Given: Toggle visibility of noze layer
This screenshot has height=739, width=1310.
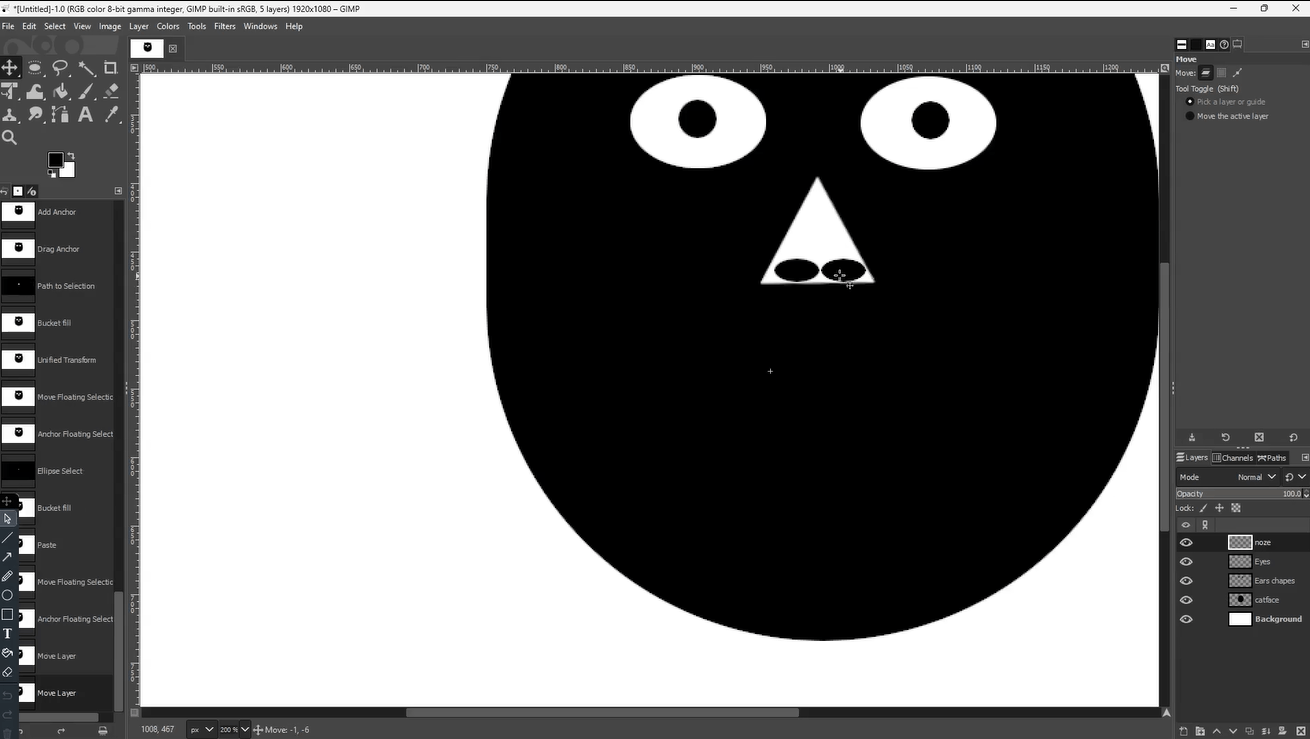Looking at the screenshot, I should [1186, 542].
